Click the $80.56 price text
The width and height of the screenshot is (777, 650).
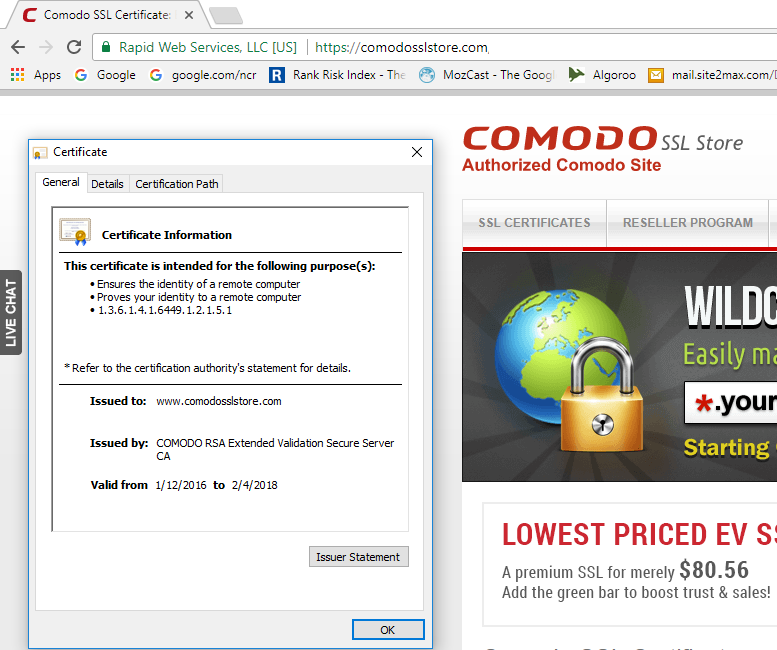[714, 570]
